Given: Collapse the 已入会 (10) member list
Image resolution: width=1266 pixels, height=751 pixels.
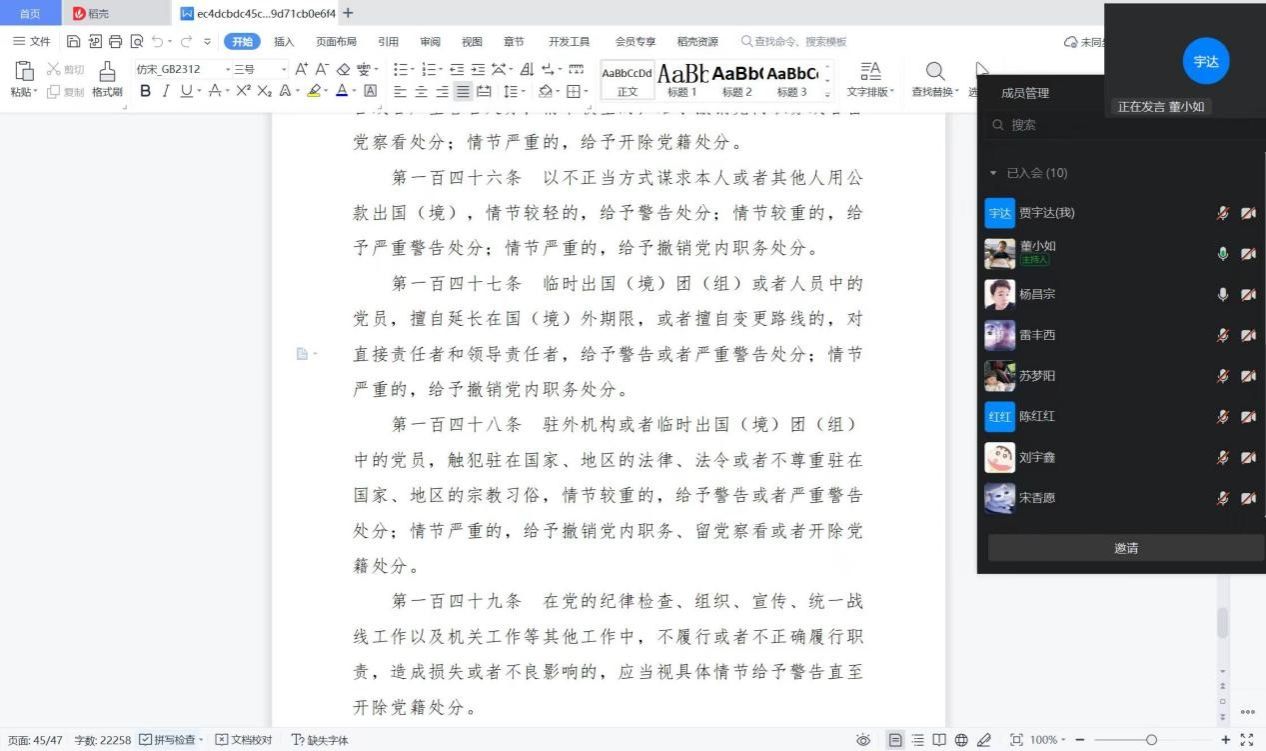Looking at the screenshot, I should 993,173.
